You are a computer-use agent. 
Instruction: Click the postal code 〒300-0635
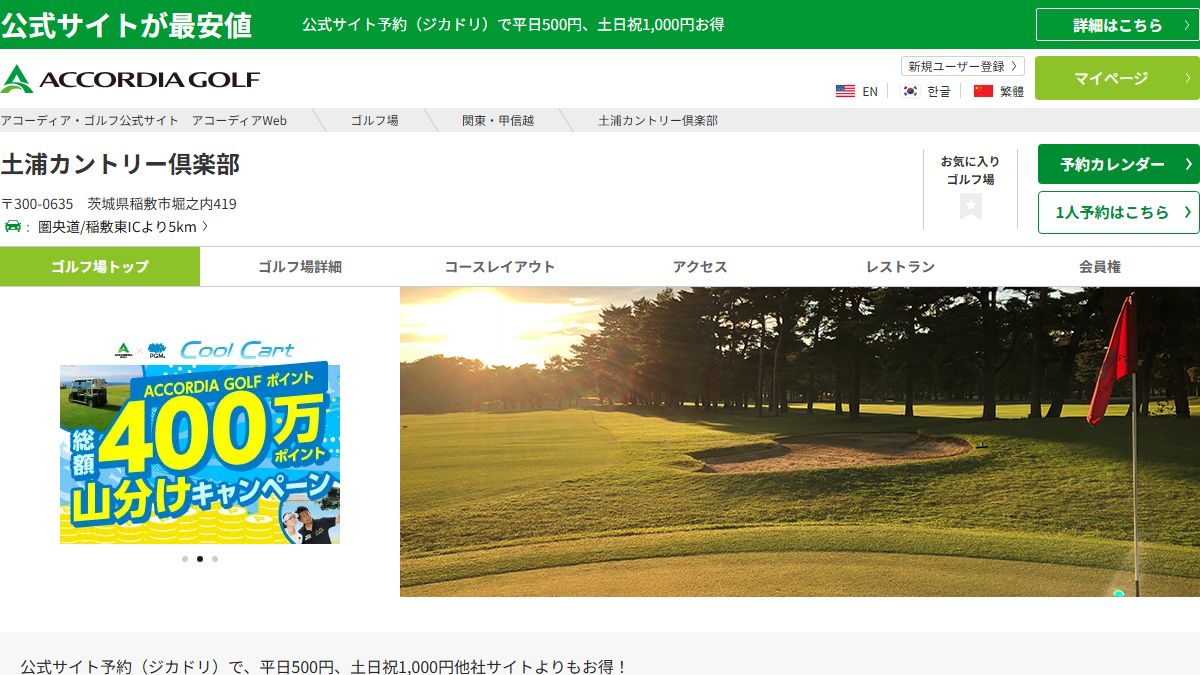[x=37, y=204]
